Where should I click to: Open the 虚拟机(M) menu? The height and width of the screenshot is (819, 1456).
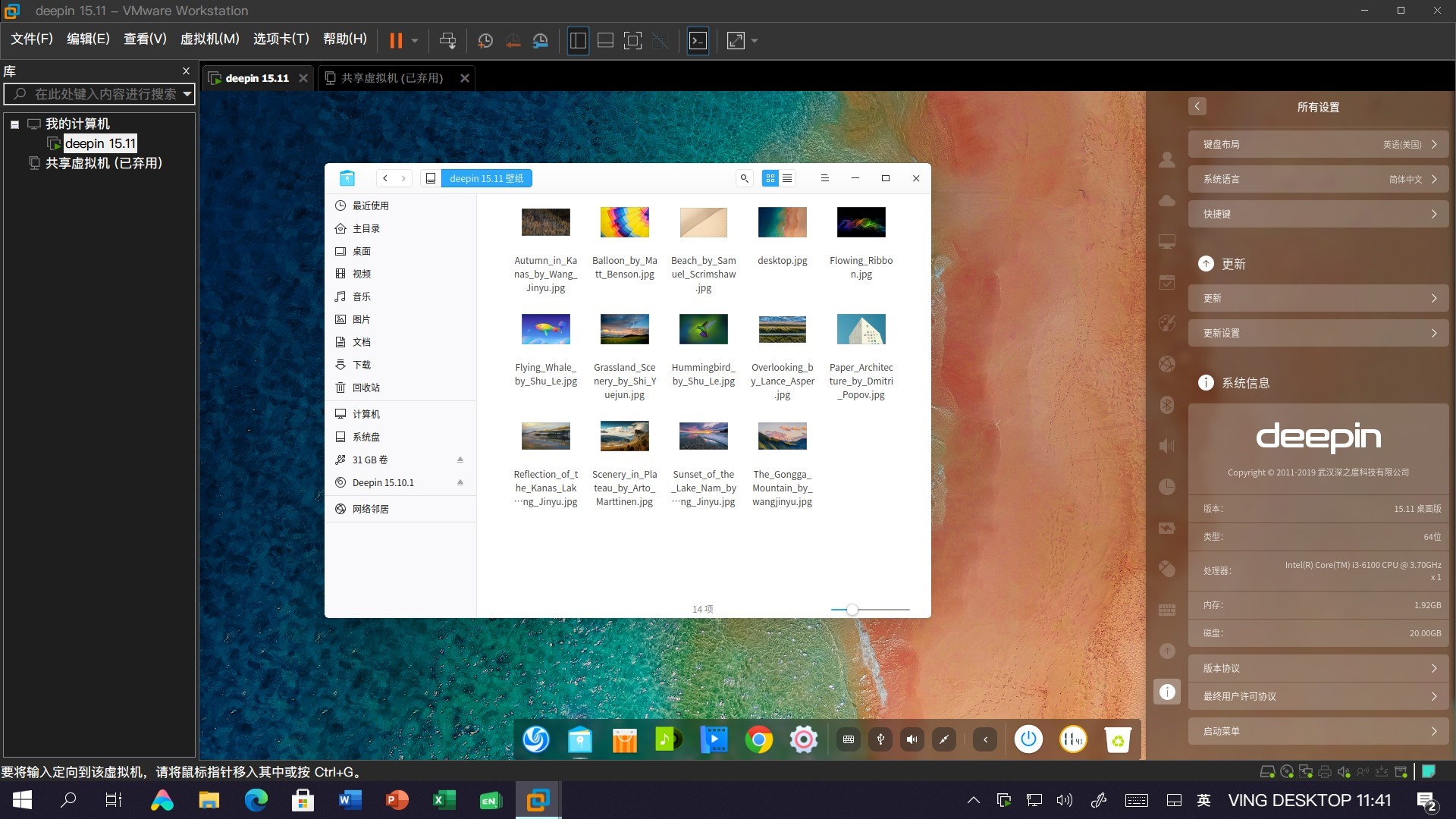[x=209, y=39]
